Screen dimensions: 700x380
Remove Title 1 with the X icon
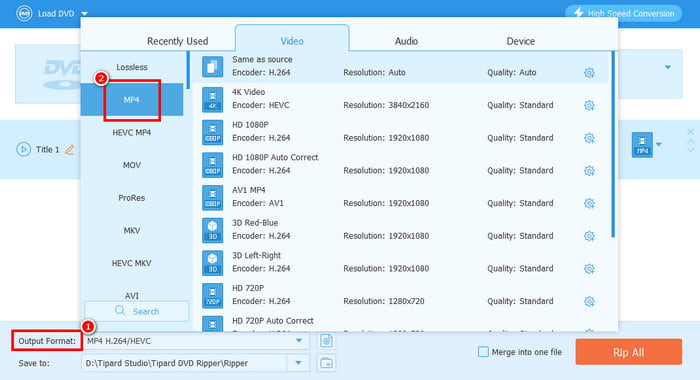[x=691, y=132]
